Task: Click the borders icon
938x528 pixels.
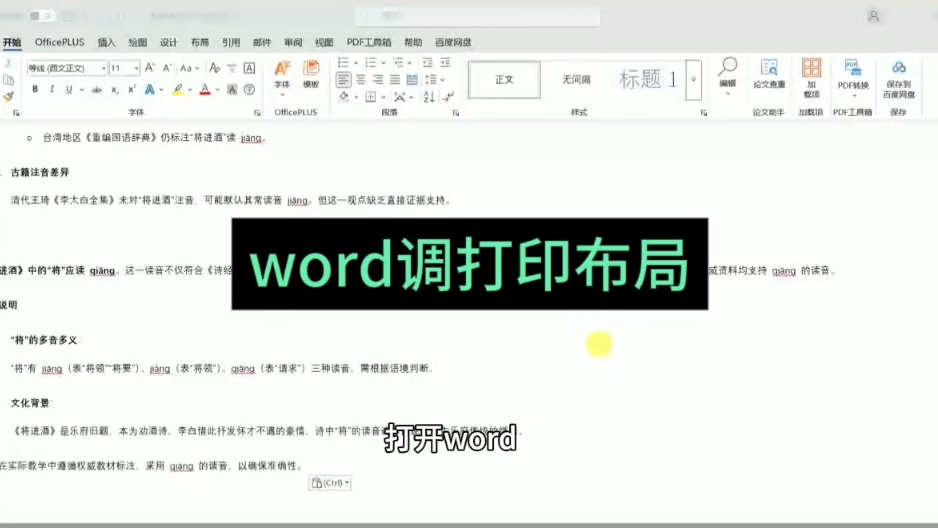Action: tap(371, 96)
